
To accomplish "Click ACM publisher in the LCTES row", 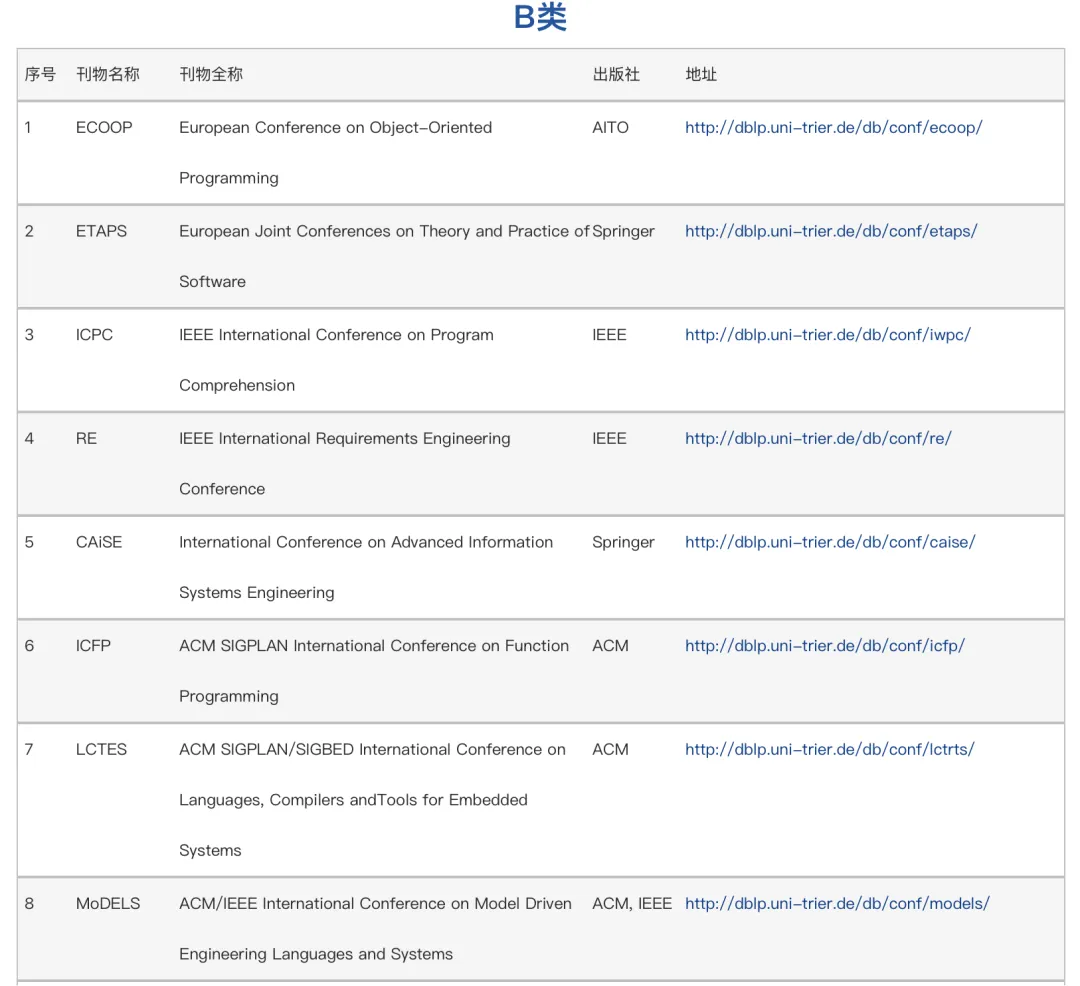I will pyautogui.click(x=610, y=750).
